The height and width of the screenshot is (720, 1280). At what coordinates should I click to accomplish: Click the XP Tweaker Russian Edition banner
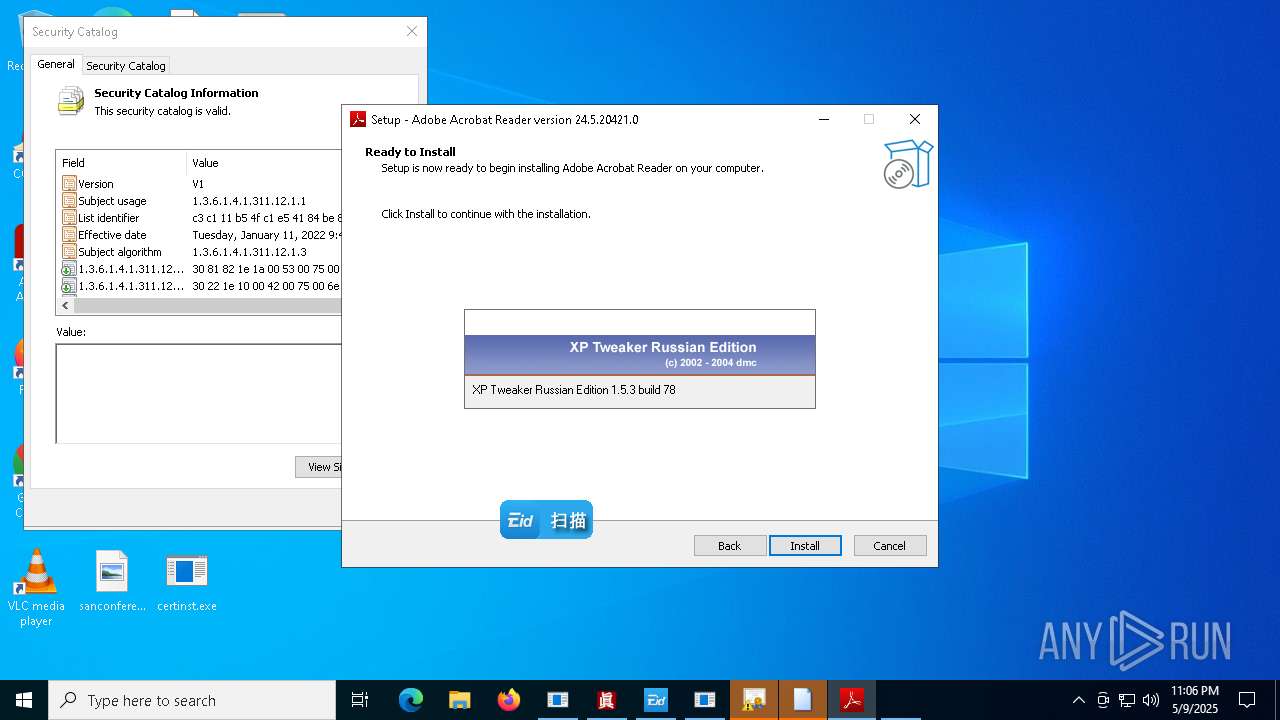pyautogui.click(x=640, y=355)
